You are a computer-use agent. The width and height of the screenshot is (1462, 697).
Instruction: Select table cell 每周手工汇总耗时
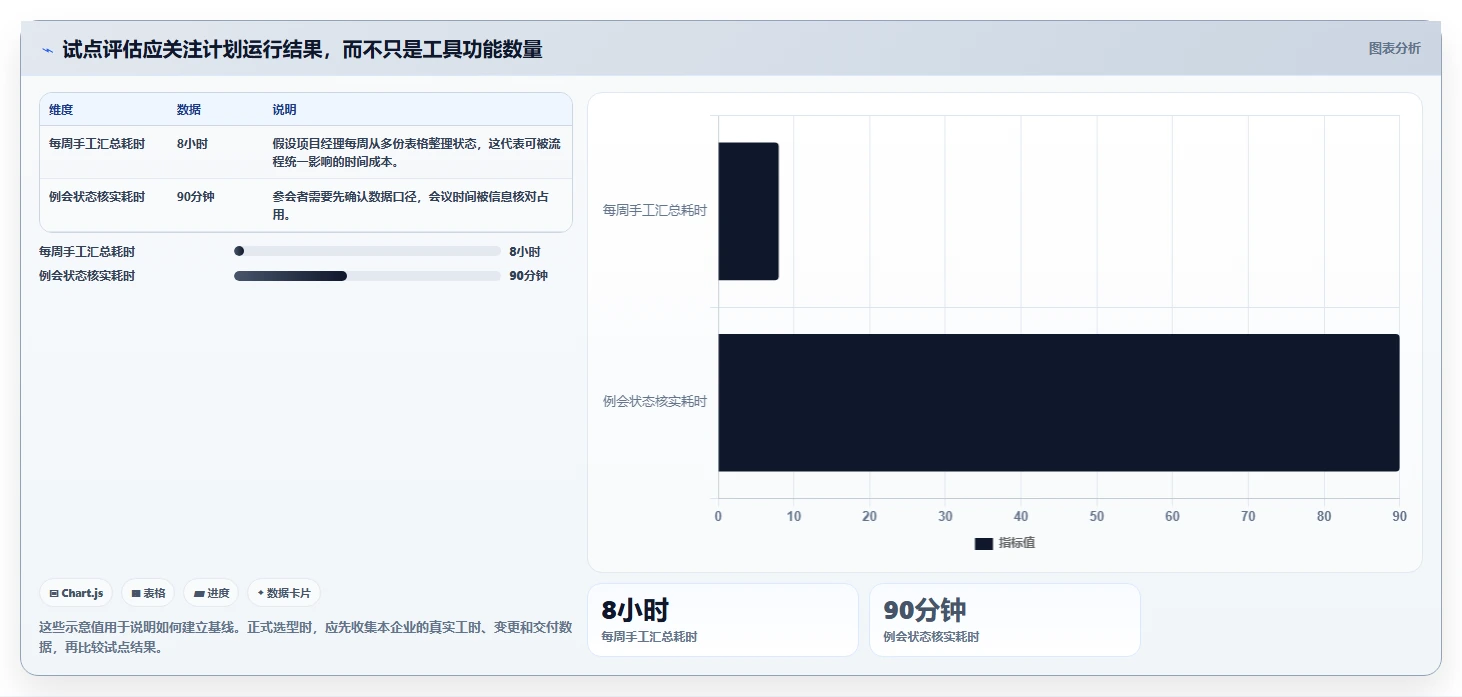[x=97, y=144]
